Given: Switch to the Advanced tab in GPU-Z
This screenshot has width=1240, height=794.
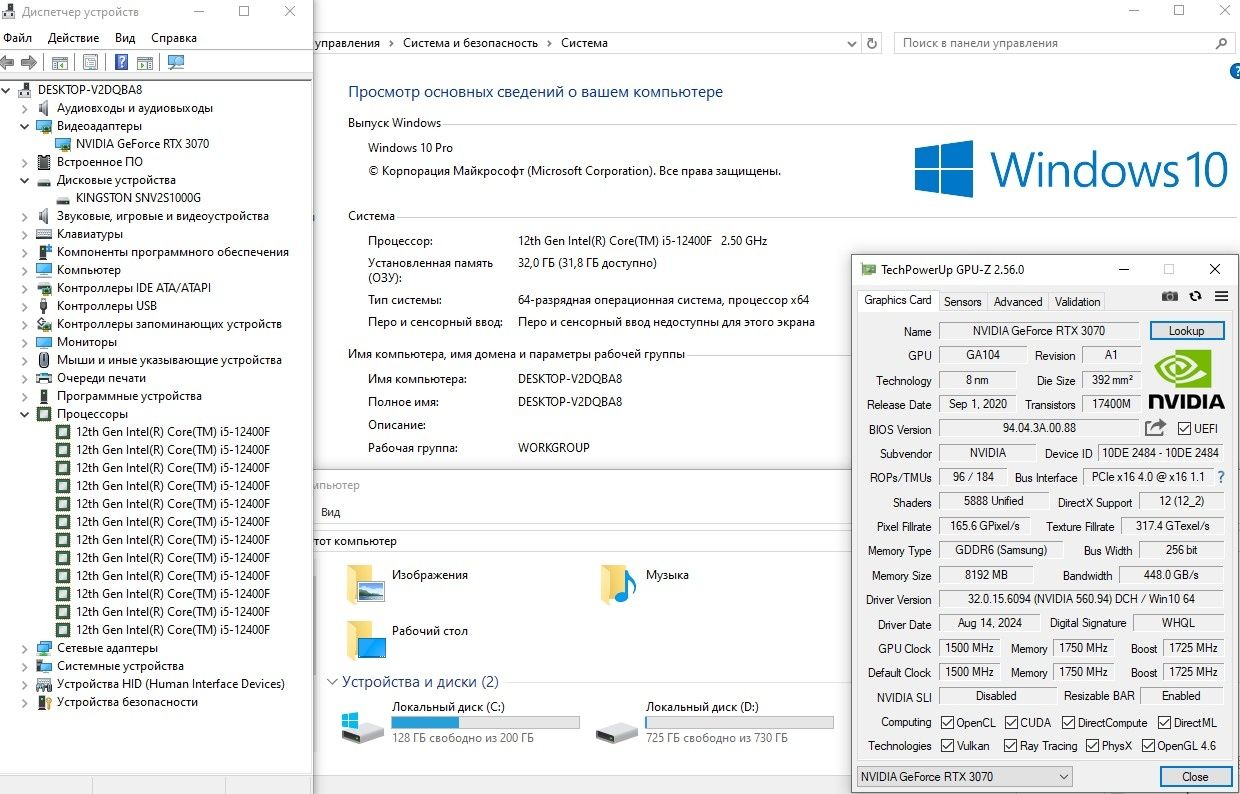Looking at the screenshot, I should (x=1018, y=302).
